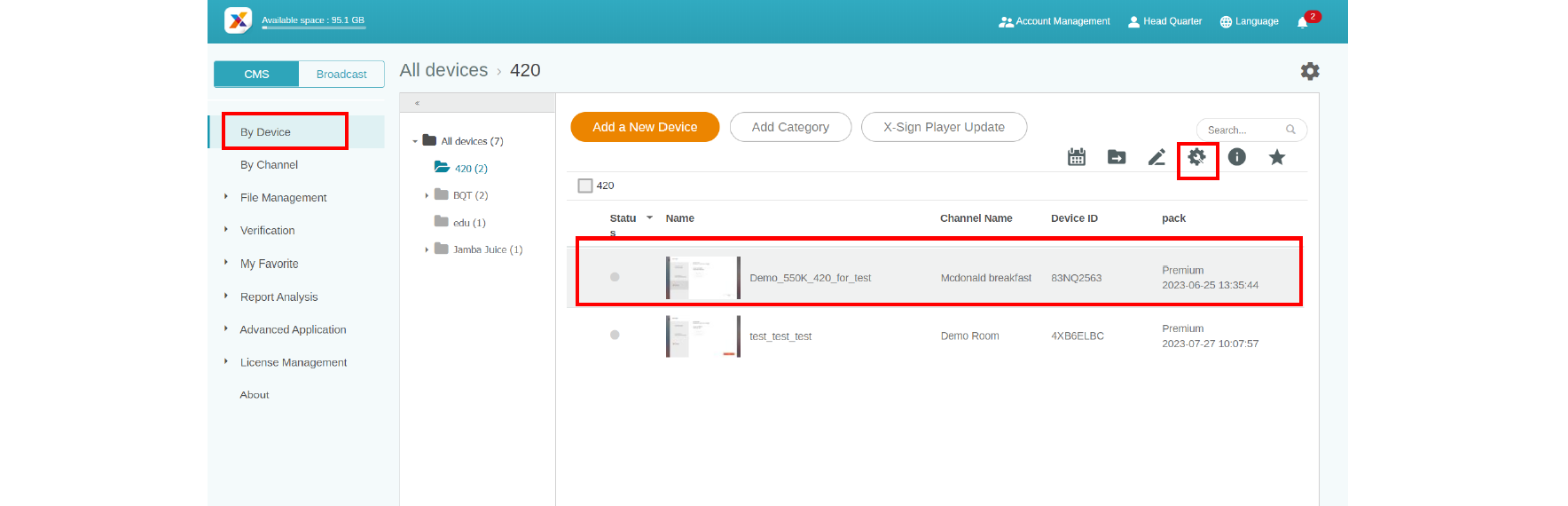Image resolution: width=1568 pixels, height=506 pixels.
Task: Click into the Search field
Action: 1242,130
